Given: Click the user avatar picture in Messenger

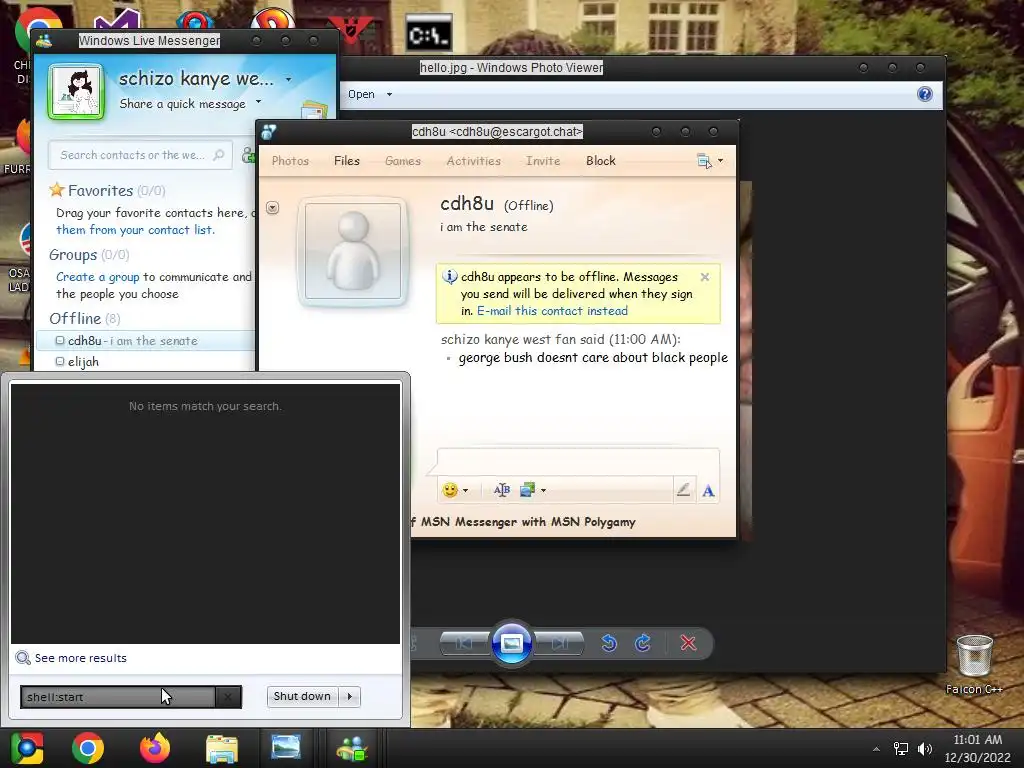Looking at the screenshot, I should pyautogui.click(x=76, y=92).
